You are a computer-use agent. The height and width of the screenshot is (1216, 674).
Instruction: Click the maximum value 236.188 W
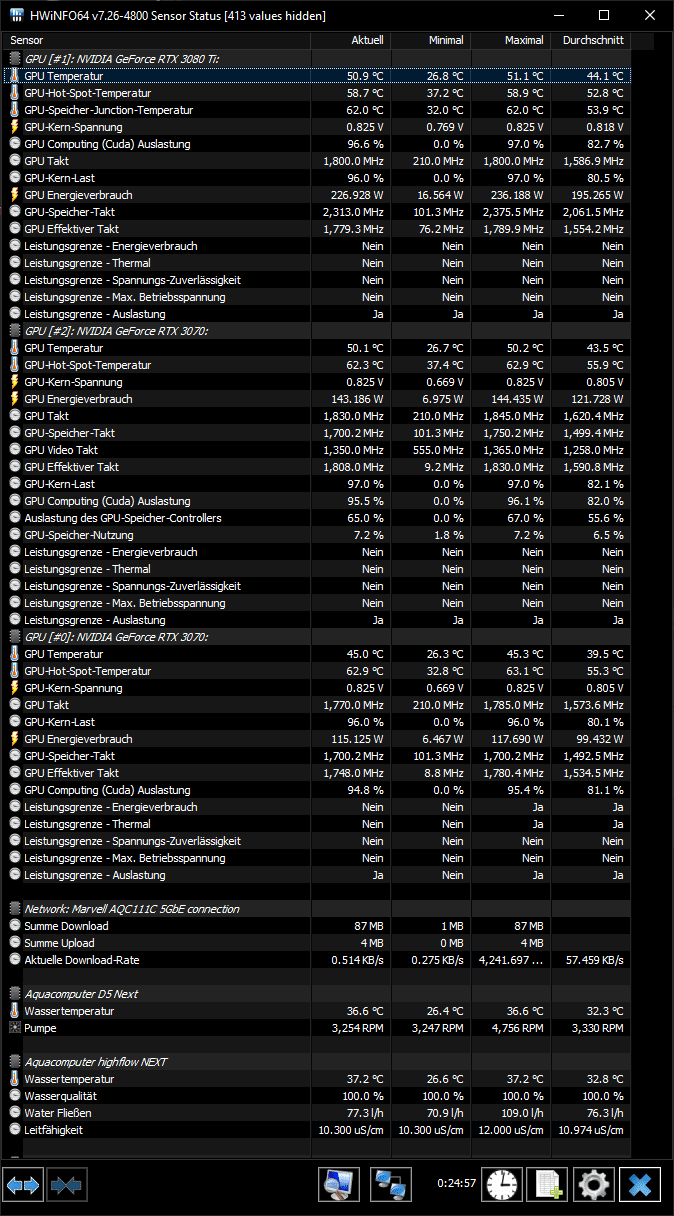click(516, 195)
